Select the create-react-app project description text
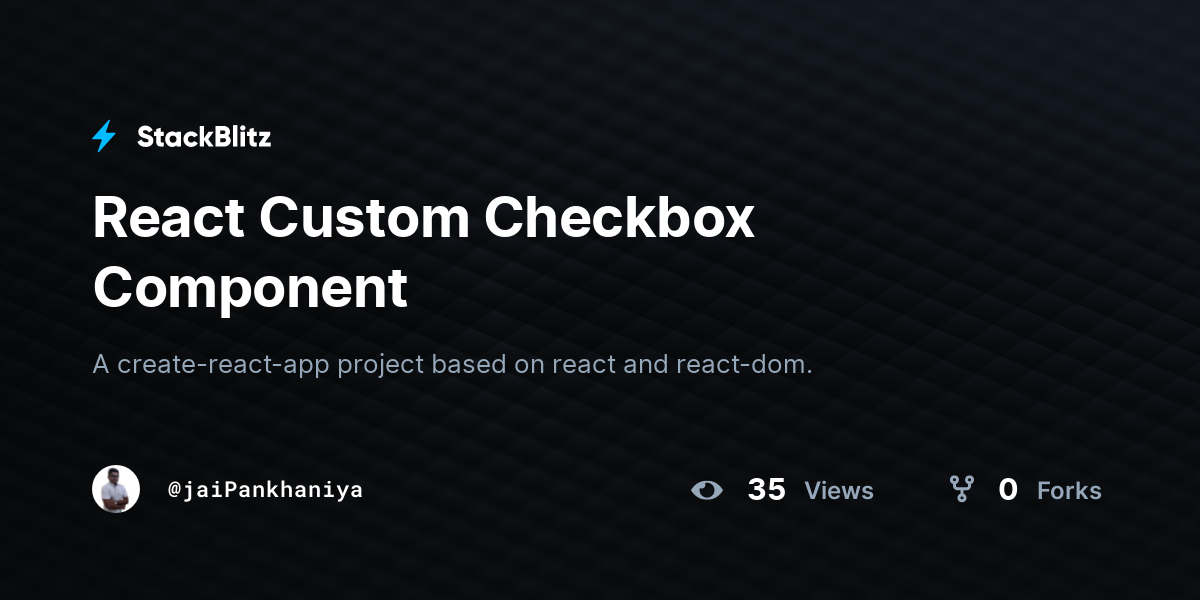Screen dimensions: 1200x600 [453, 365]
